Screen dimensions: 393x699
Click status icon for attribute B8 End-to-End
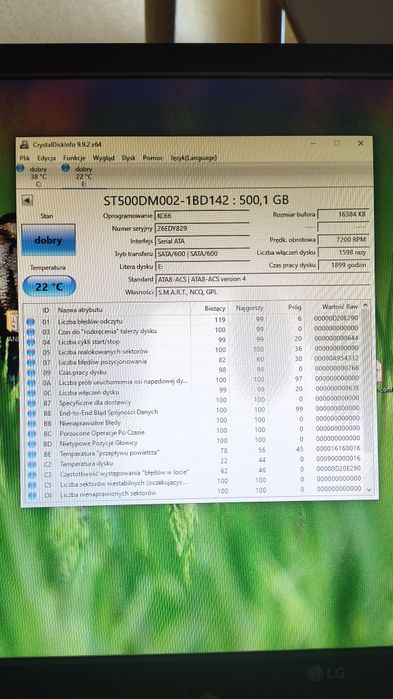coord(31,413)
